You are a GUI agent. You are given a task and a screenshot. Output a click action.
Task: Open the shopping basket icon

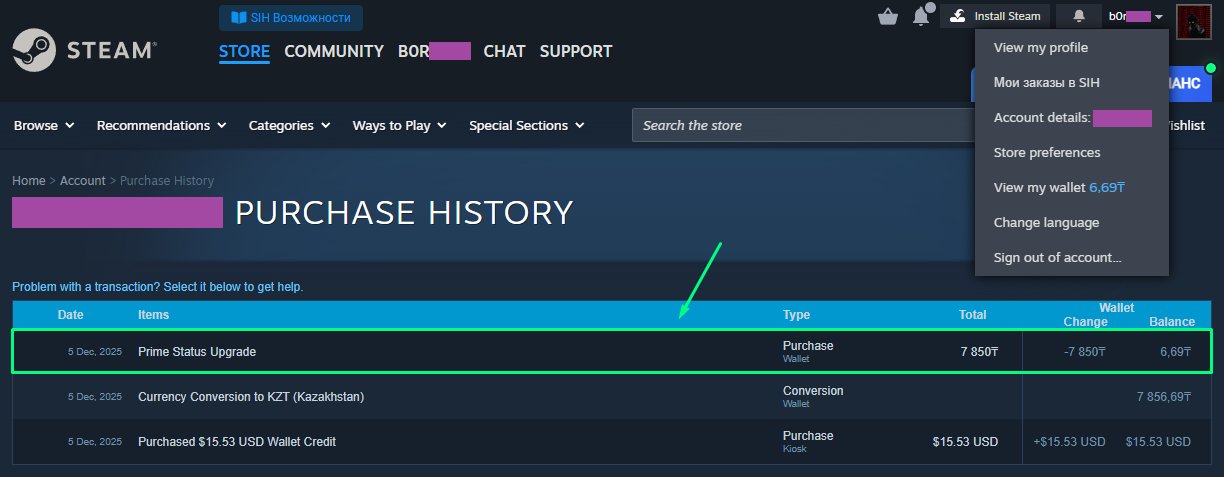[x=887, y=16]
